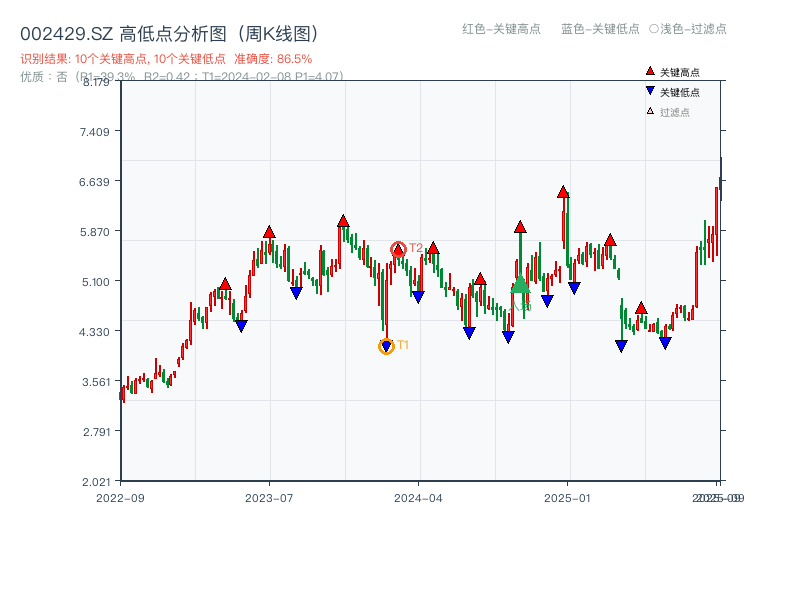
Task: Select the first red key-high triangle on the chart
Action: pos(225,284)
